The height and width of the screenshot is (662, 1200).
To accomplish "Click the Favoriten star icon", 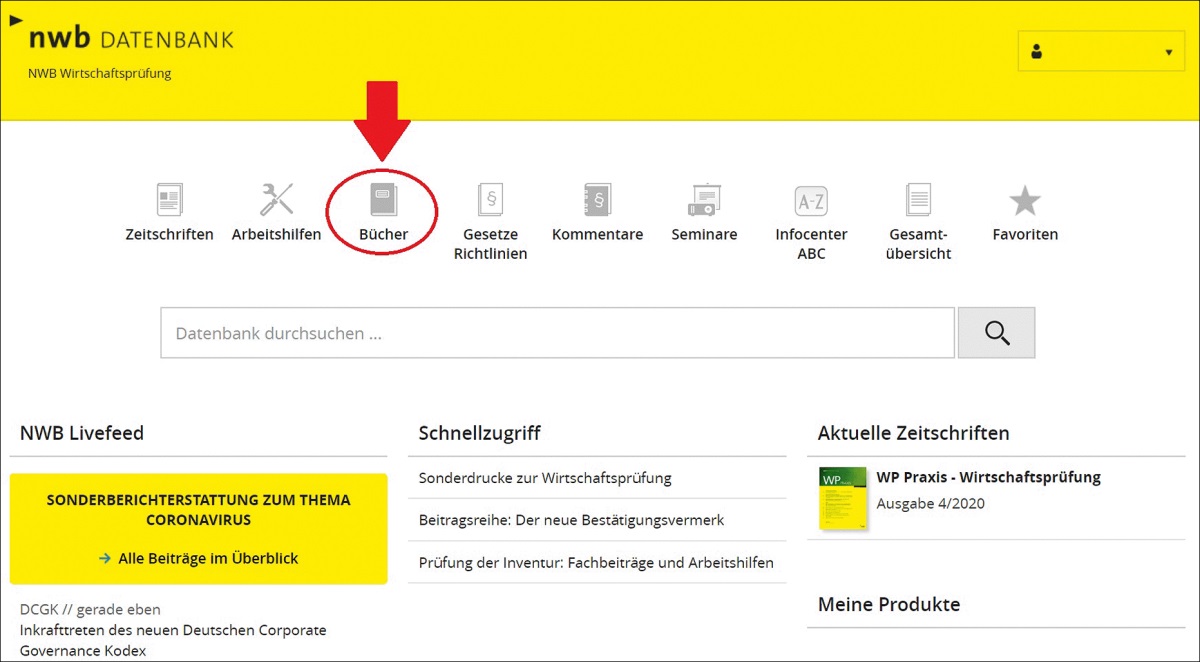I will [1025, 200].
